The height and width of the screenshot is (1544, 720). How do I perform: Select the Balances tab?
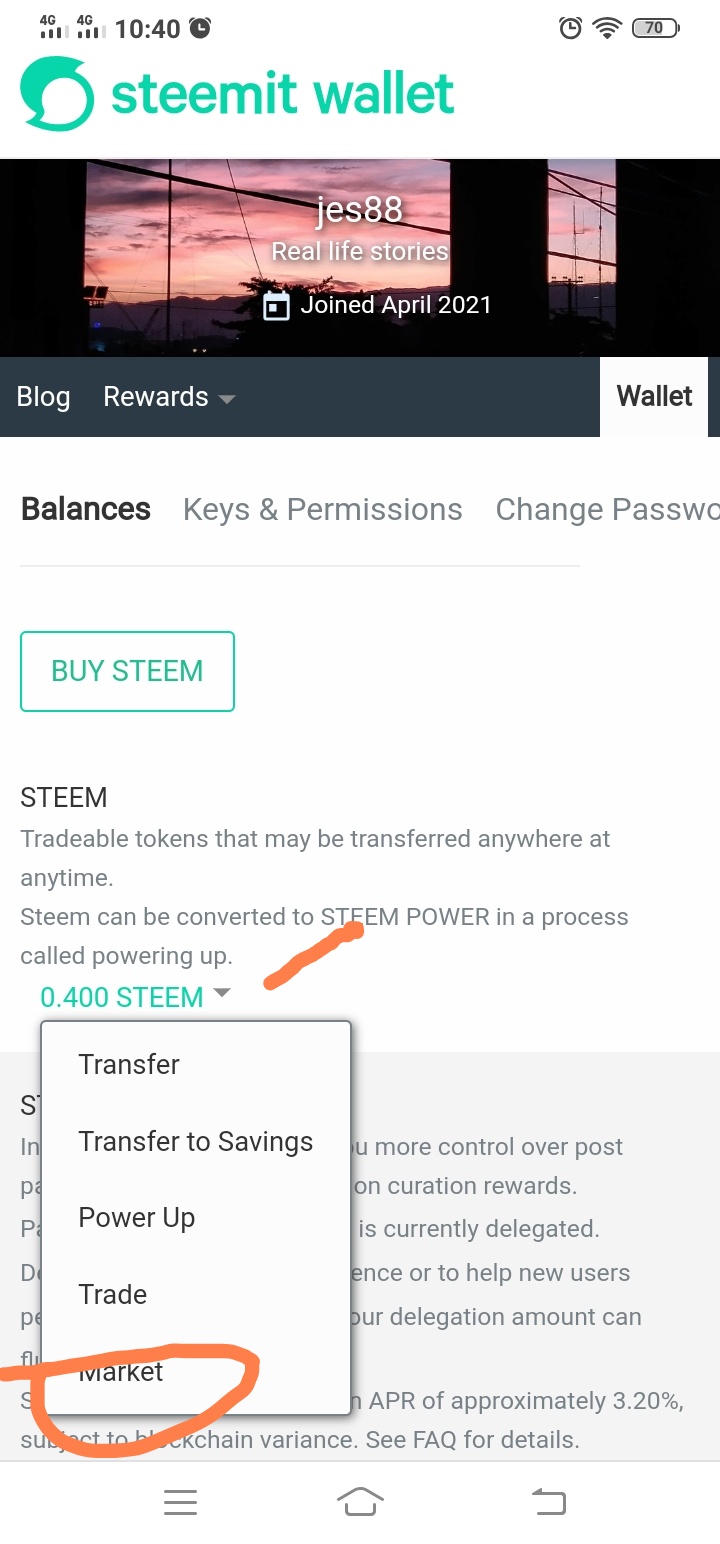pyautogui.click(x=86, y=510)
